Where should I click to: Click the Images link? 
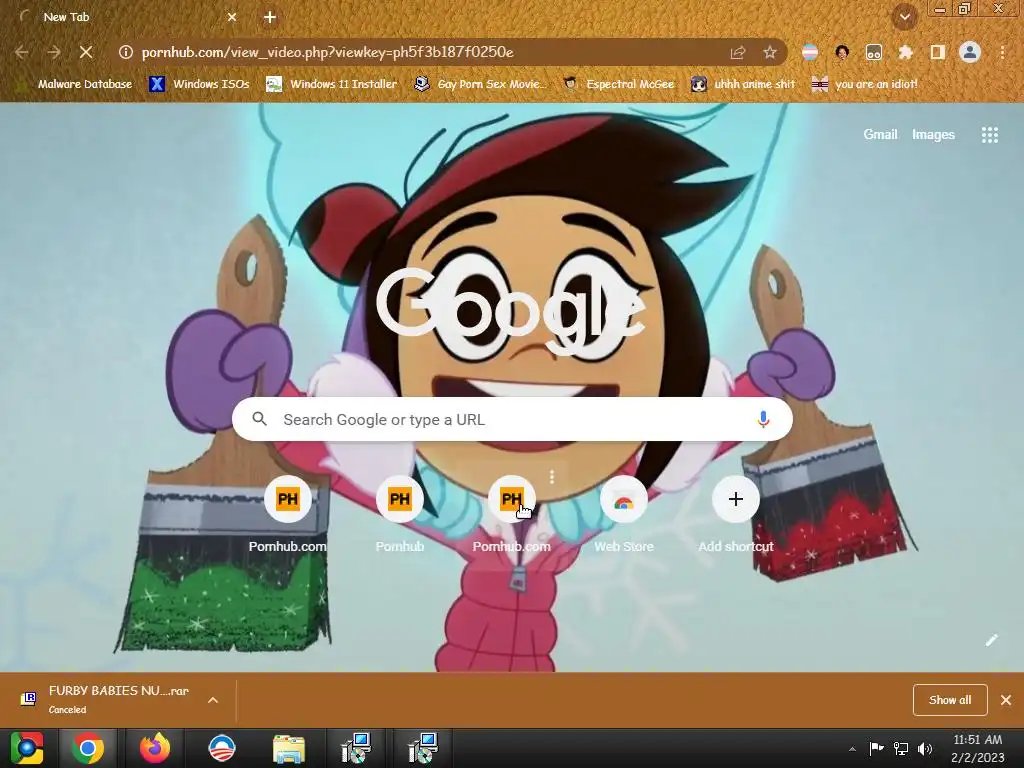coord(933,135)
